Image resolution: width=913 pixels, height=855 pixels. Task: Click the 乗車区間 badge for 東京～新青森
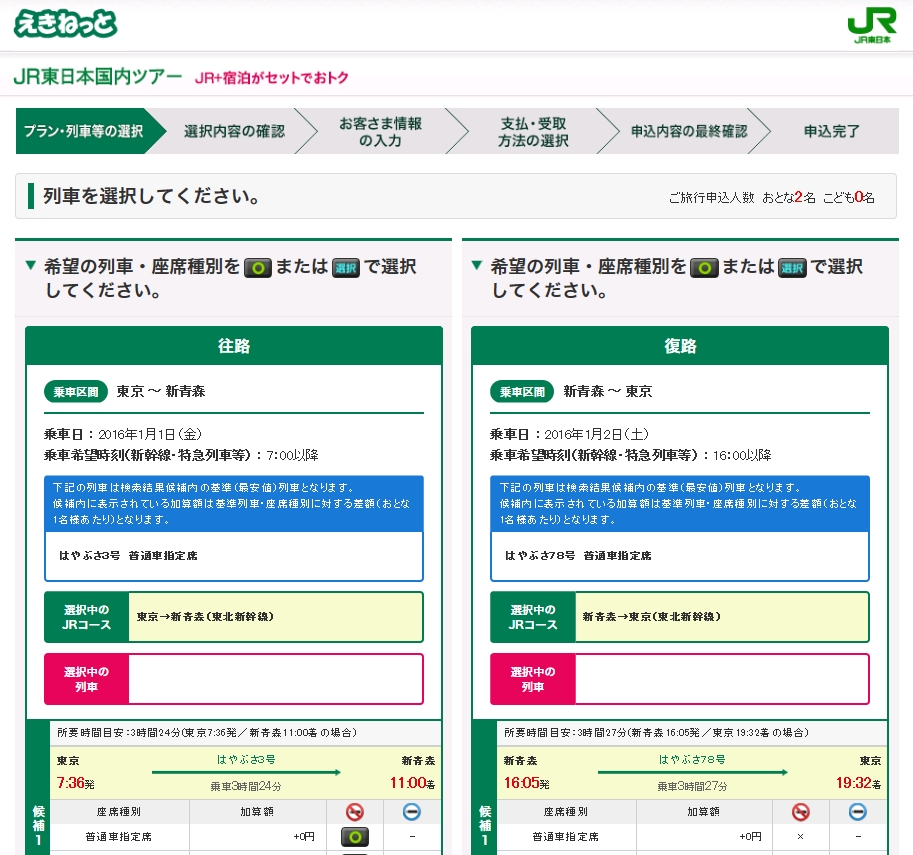coord(76,392)
